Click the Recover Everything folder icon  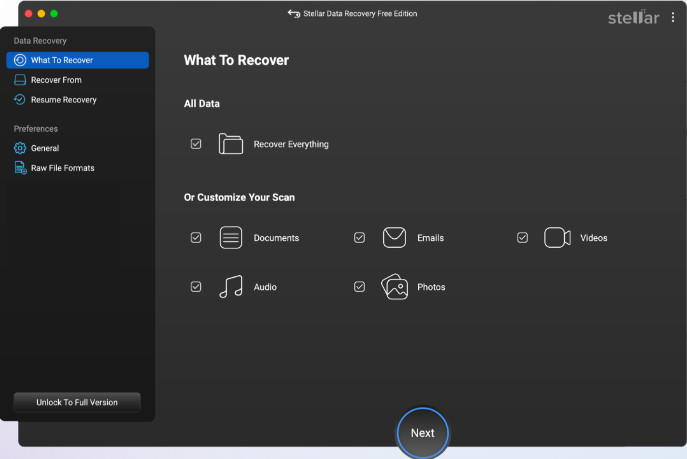point(230,144)
